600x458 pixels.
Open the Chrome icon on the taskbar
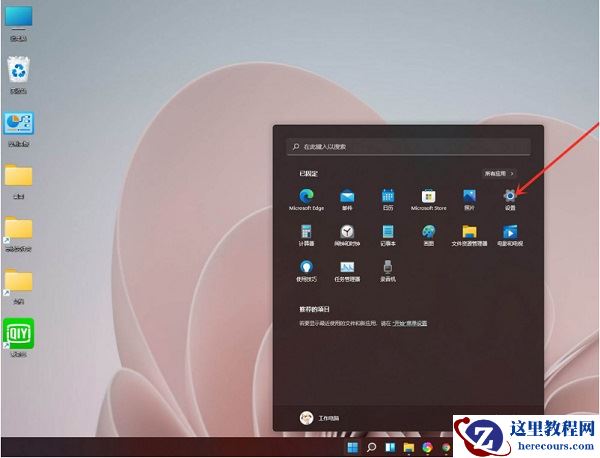[446, 447]
